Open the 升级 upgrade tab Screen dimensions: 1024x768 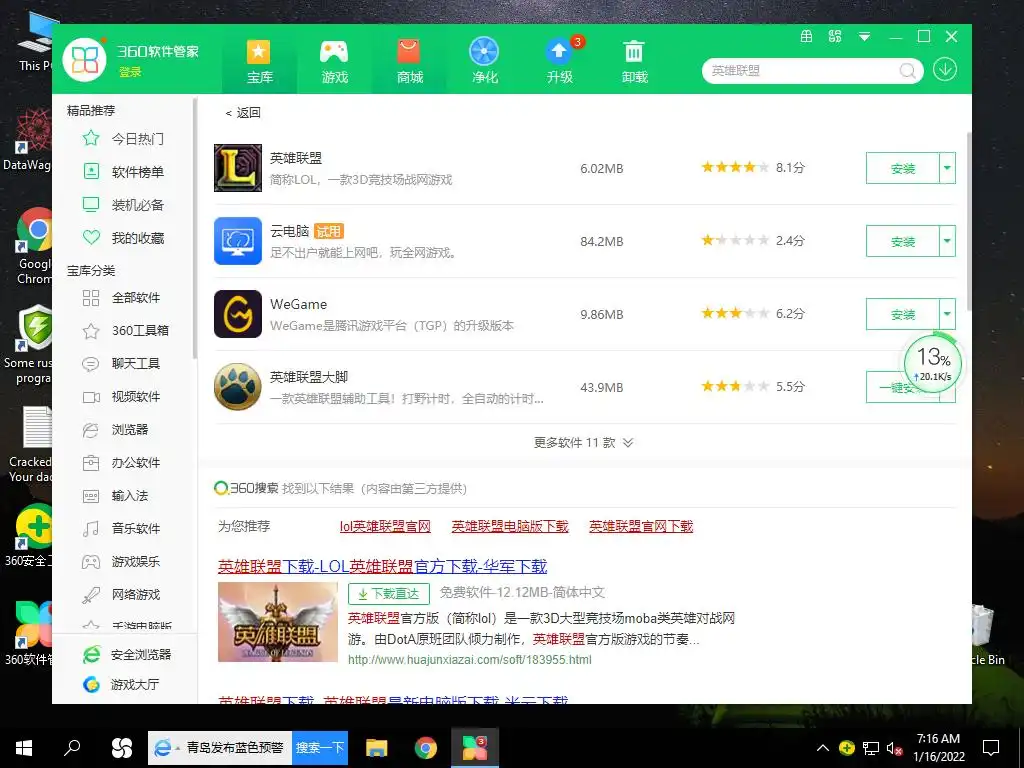click(560, 61)
